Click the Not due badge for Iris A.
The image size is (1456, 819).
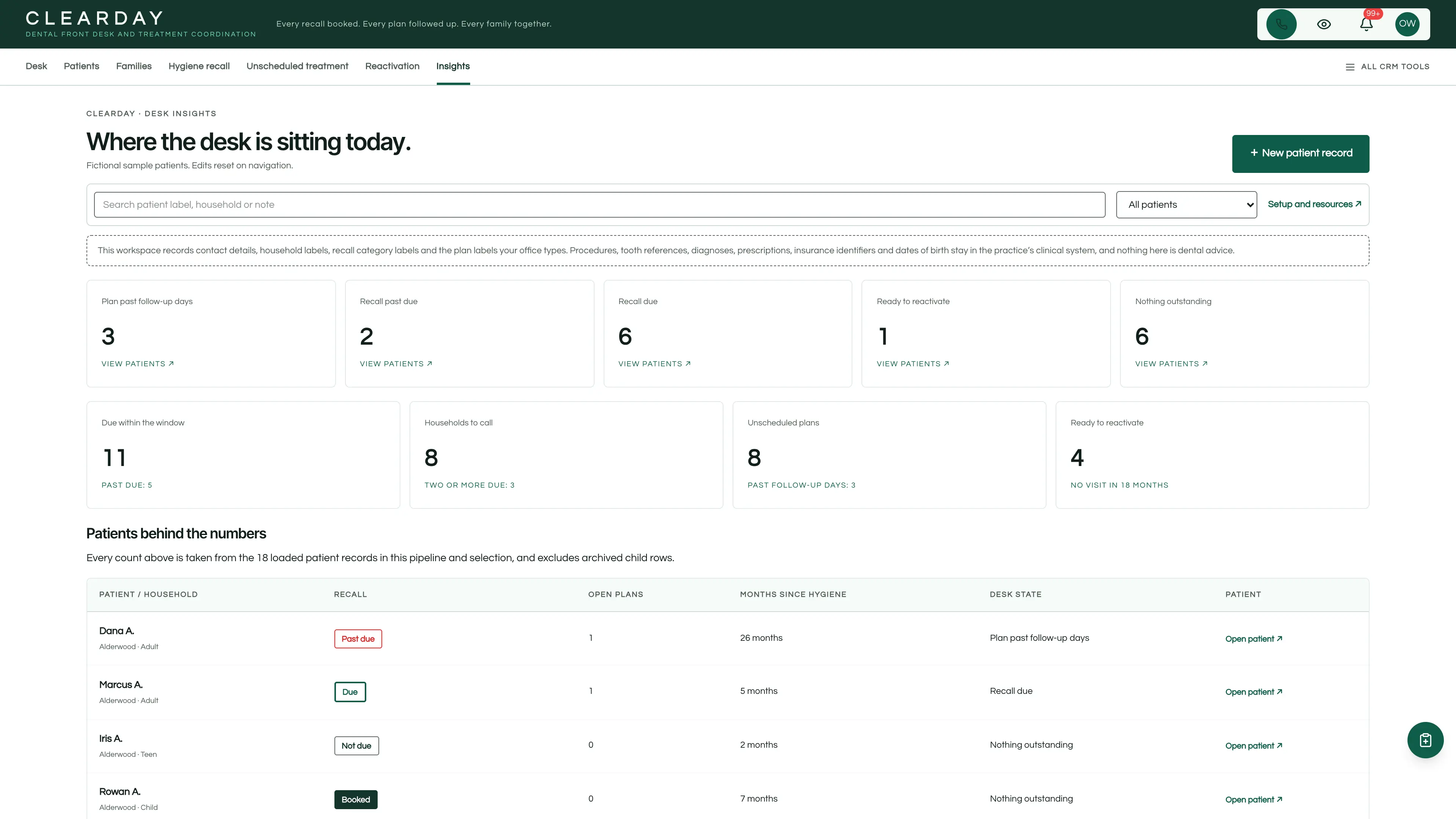[x=356, y=745]
